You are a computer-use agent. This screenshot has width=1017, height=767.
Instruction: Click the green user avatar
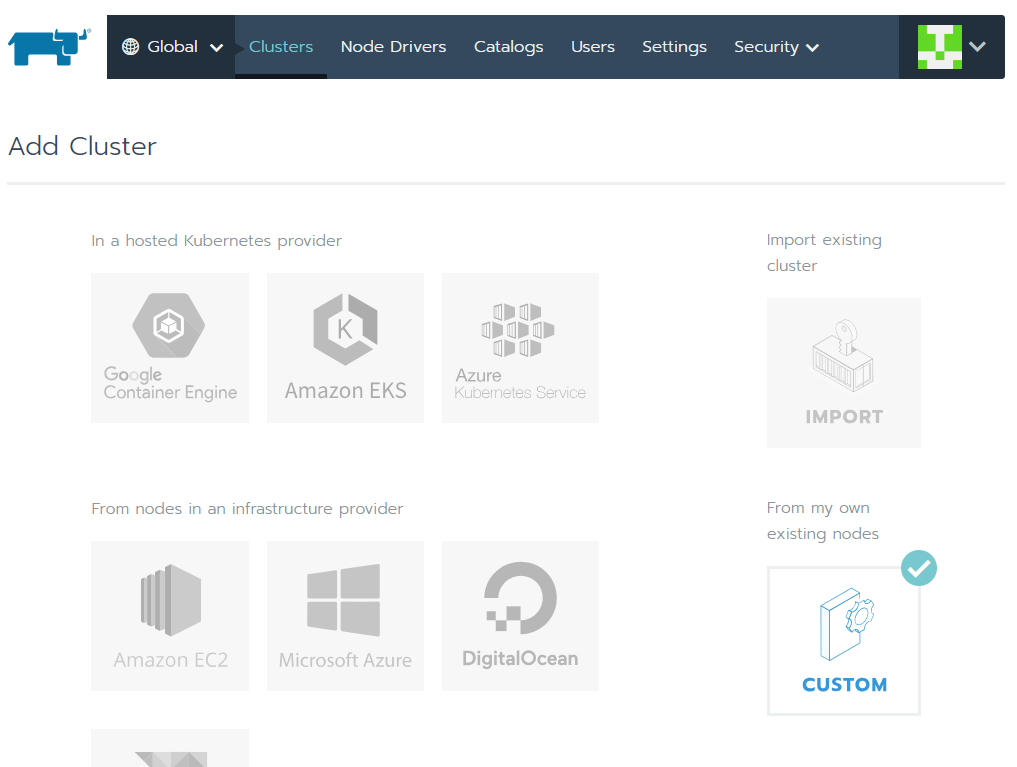(x=939, y=47)
